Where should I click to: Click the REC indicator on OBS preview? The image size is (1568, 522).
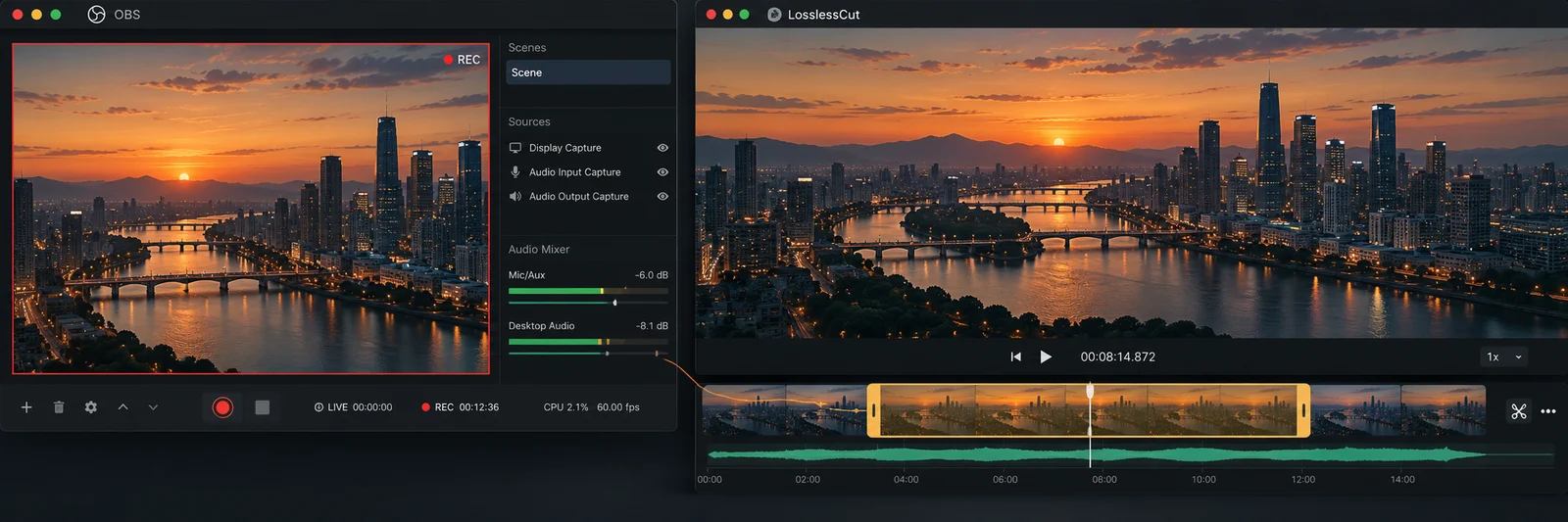(462, 60)
